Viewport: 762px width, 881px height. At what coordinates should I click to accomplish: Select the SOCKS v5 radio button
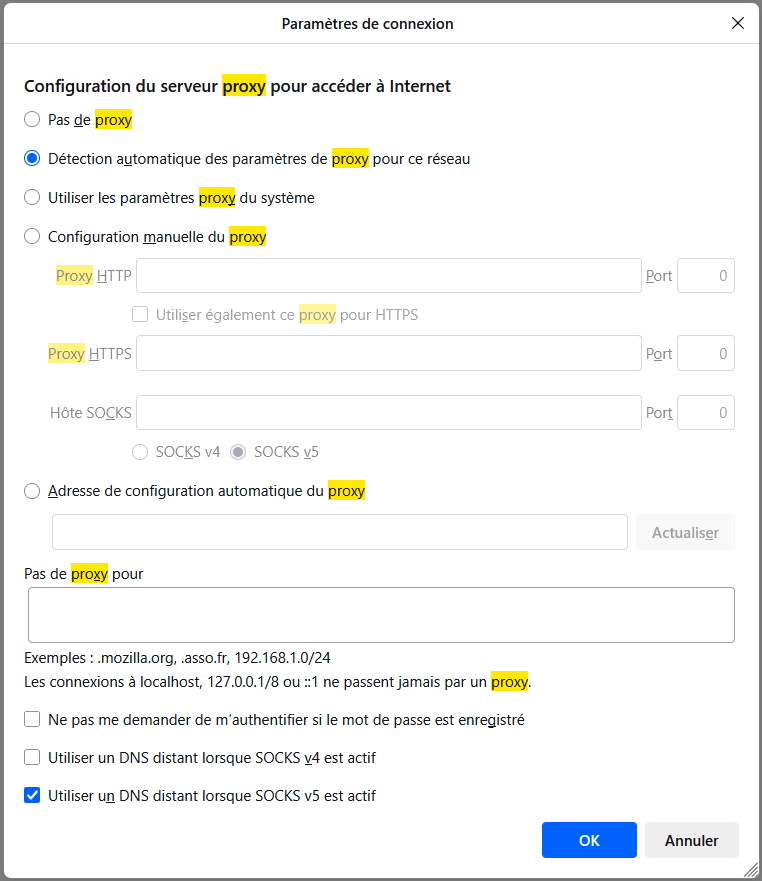coord(239,452)
